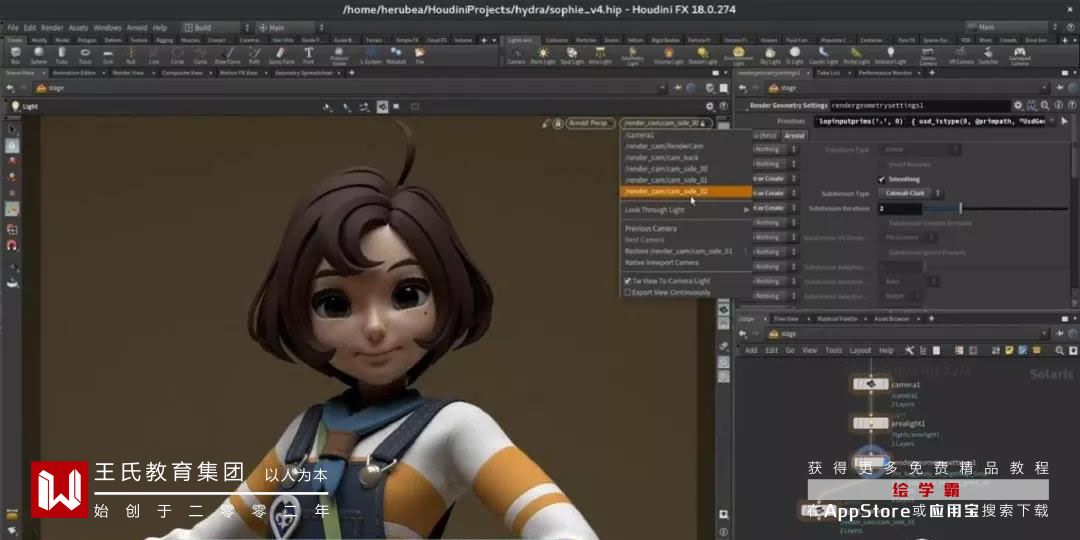This screenshot has height=540, width=1080.
Task: Add a Camera from the lights shelf
Action: (x=516, y=55)
